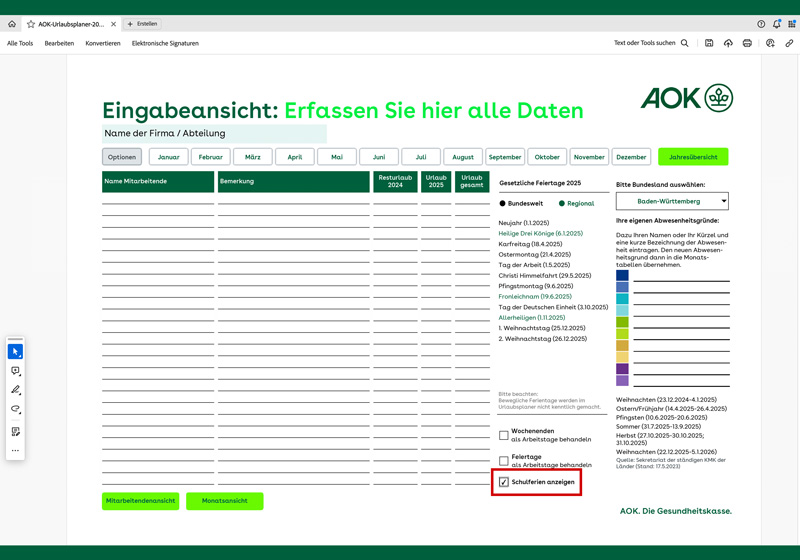Click the AOK logo
This screenshot has width=800, height=560.
(x=687, y=98)
